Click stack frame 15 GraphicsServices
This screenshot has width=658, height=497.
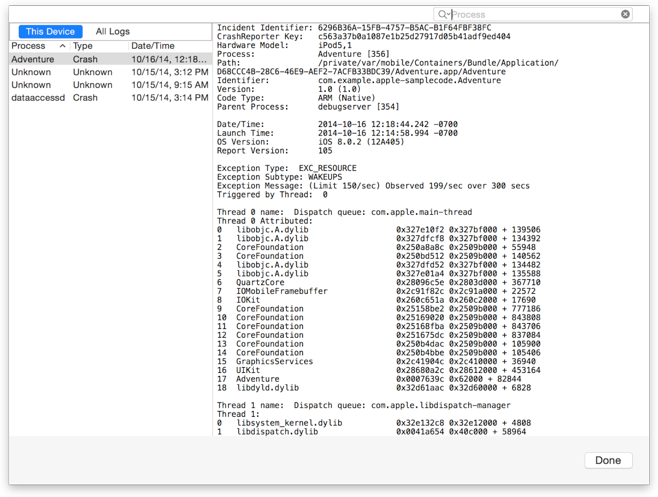click(376, 361)
